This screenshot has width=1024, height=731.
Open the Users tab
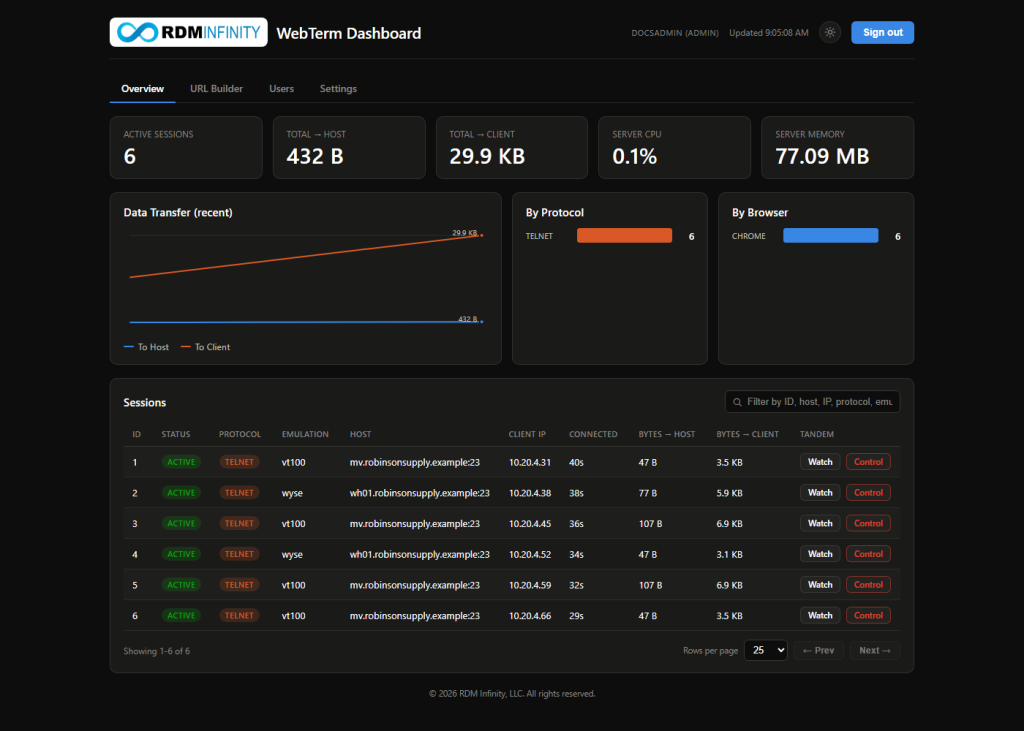click(281, 88)
